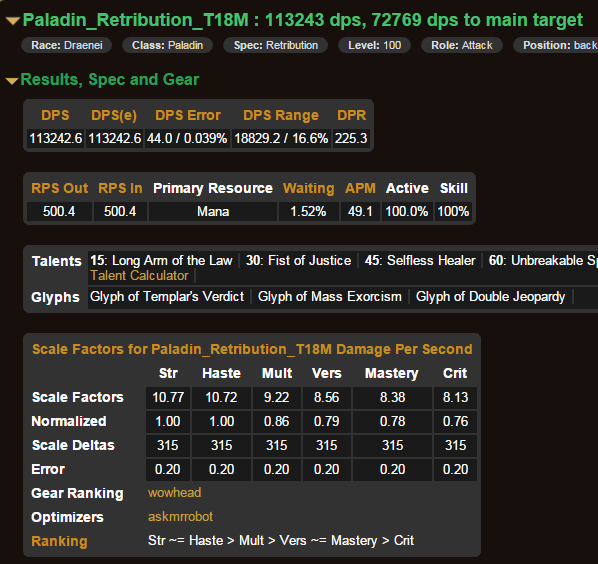Click the Scale Factors table title
The image size is (598, 564).
[252, 349]
